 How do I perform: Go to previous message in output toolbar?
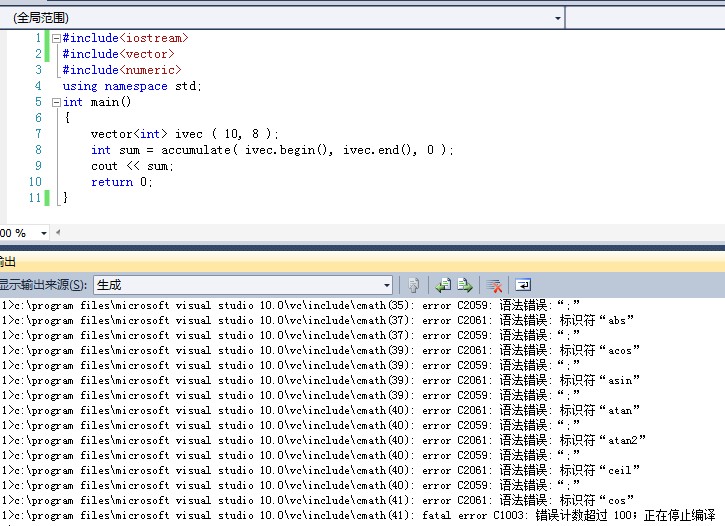click(x=442, y=285)
